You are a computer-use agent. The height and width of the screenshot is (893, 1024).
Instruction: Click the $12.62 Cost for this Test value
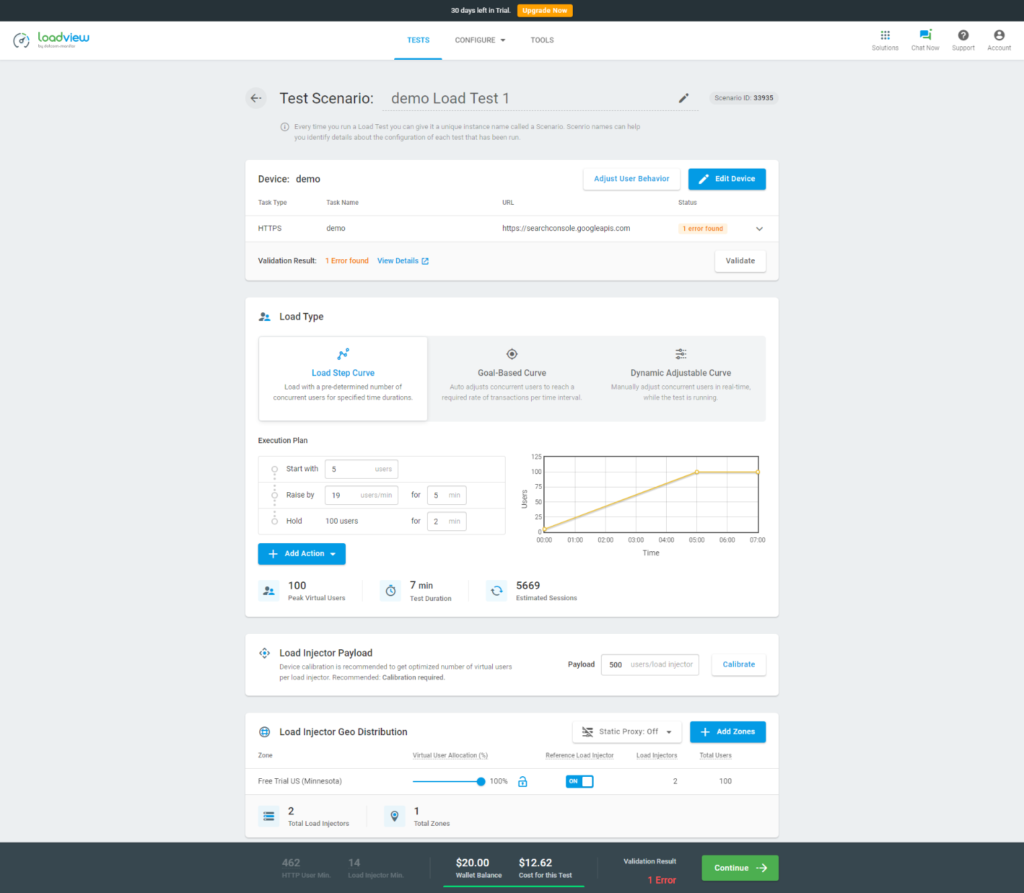tap(536, 863)
